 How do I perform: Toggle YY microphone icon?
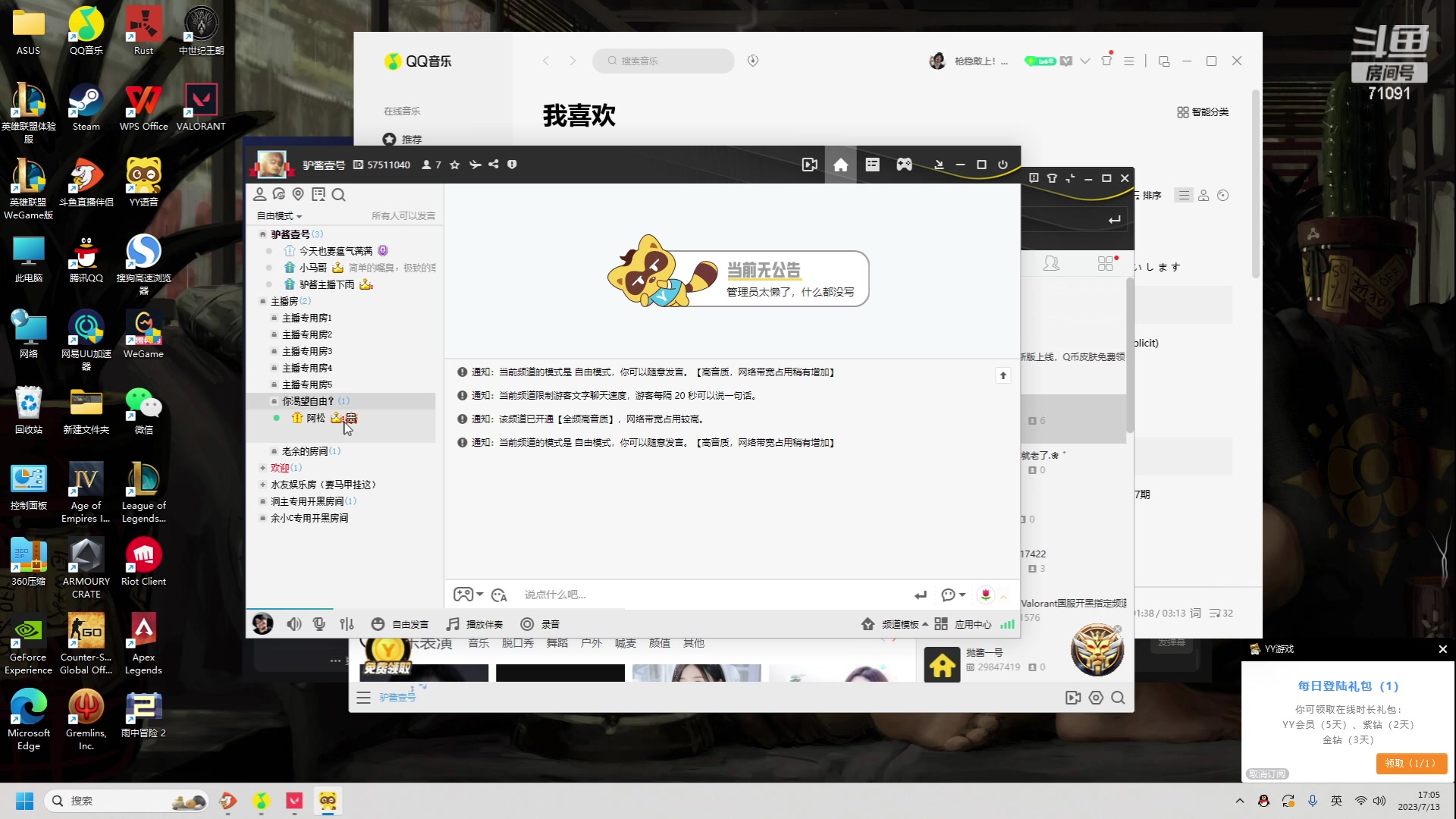319,624
